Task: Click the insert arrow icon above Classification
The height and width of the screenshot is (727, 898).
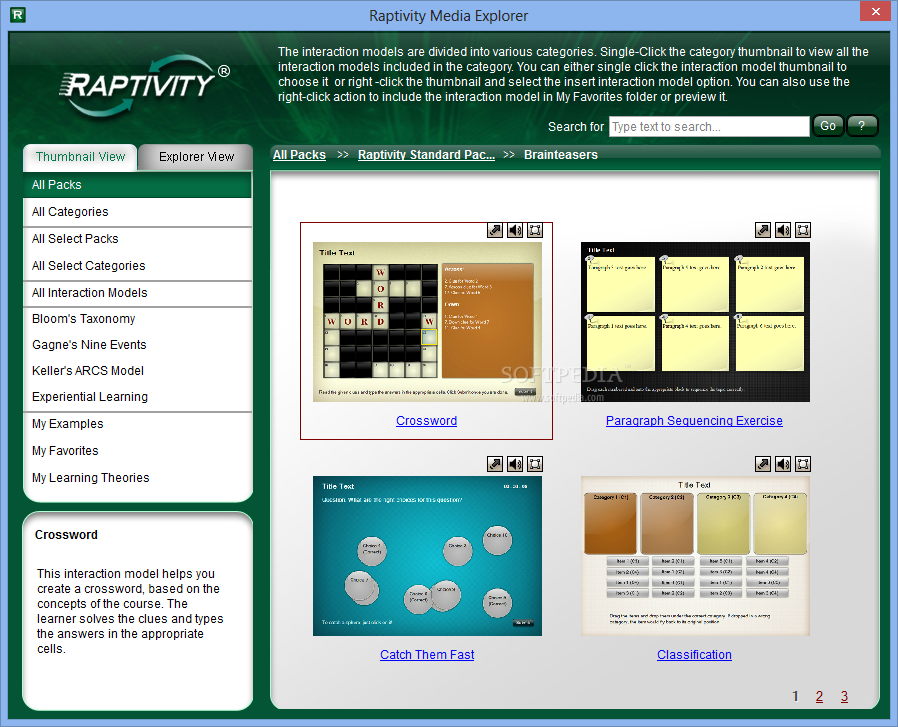Action: tap(763, 464)
